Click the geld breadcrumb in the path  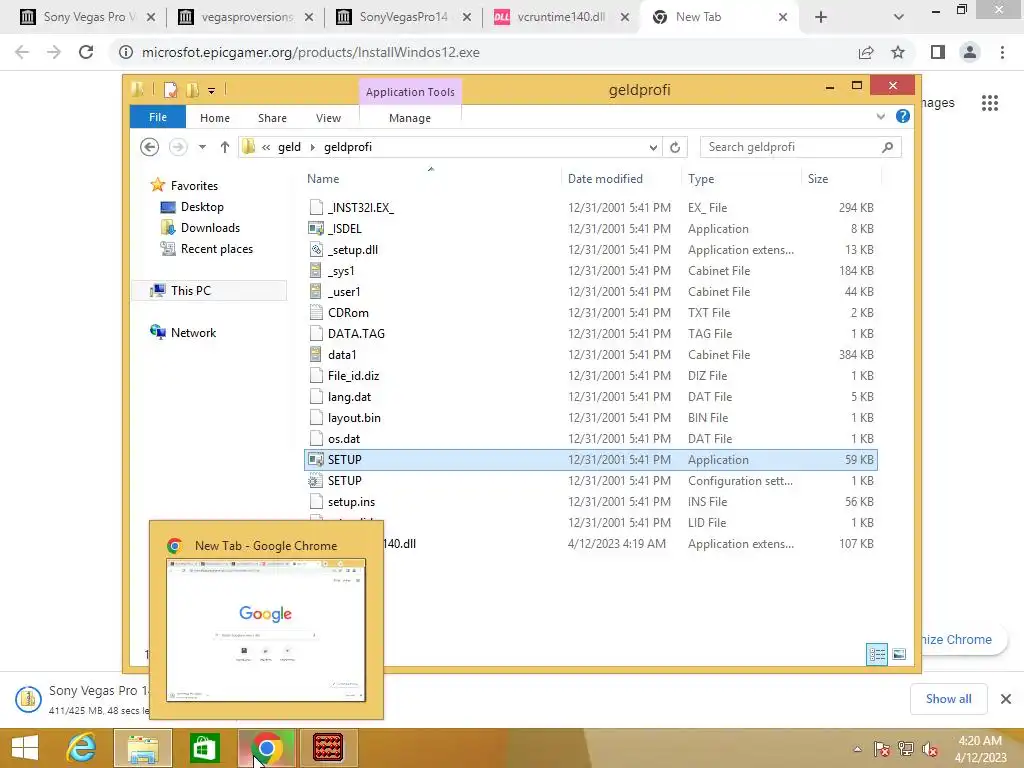[289, 147]
